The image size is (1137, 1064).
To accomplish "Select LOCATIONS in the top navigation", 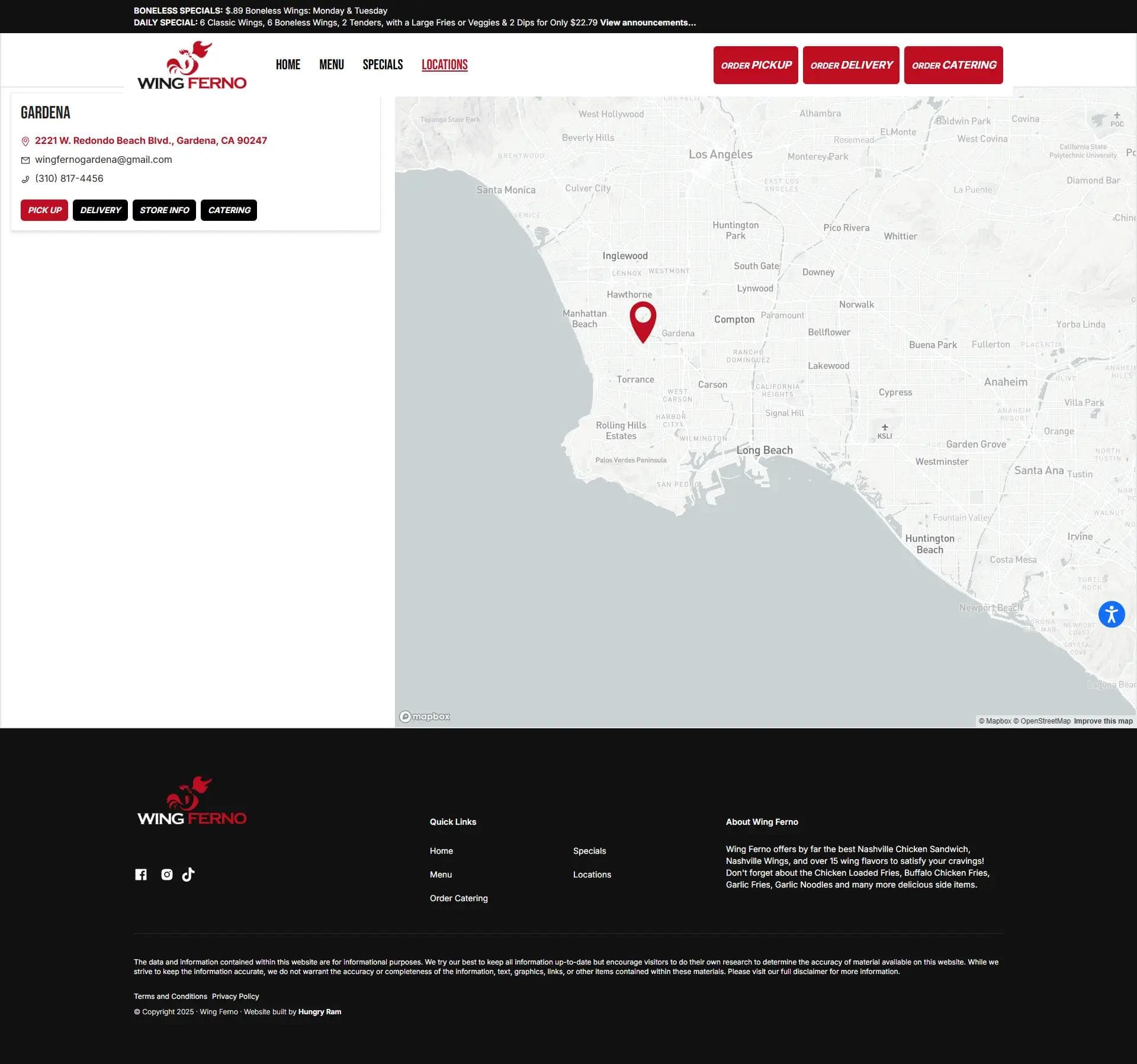I will (445, 65).
